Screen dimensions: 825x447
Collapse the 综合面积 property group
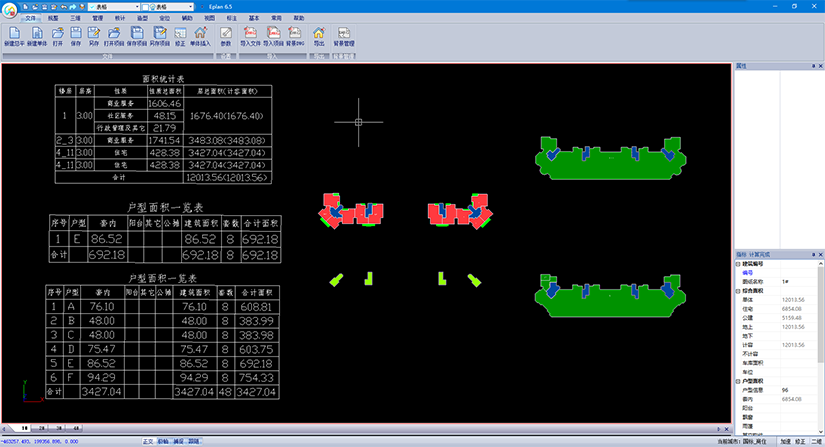[x=738, y=290]
